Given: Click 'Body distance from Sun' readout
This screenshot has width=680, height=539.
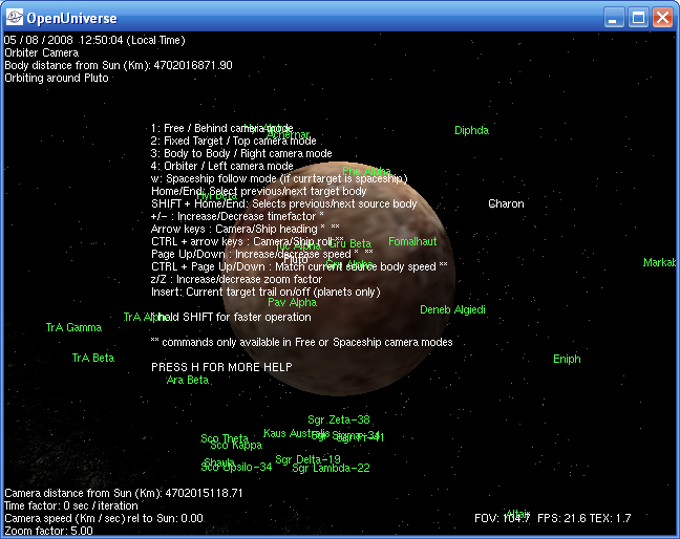Looking at the screenshot, I should coord(118,65).
